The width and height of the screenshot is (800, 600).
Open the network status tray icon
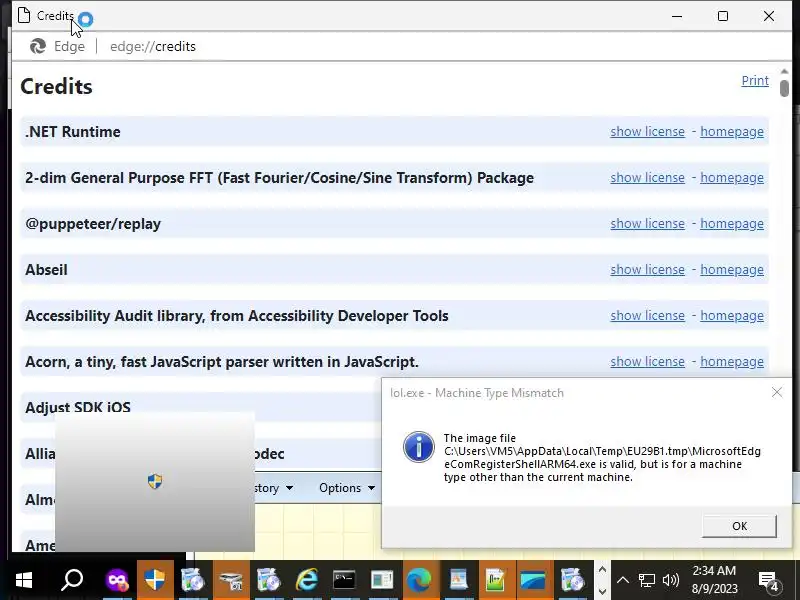(x=646, y=580)
